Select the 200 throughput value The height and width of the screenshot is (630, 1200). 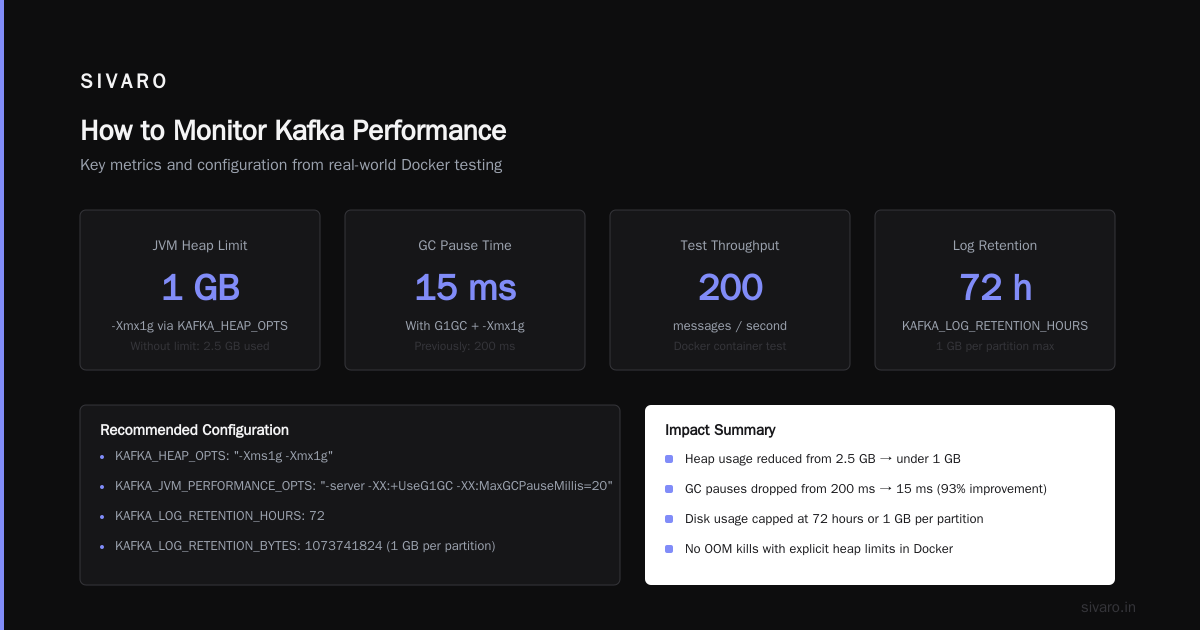click(730, 287)
